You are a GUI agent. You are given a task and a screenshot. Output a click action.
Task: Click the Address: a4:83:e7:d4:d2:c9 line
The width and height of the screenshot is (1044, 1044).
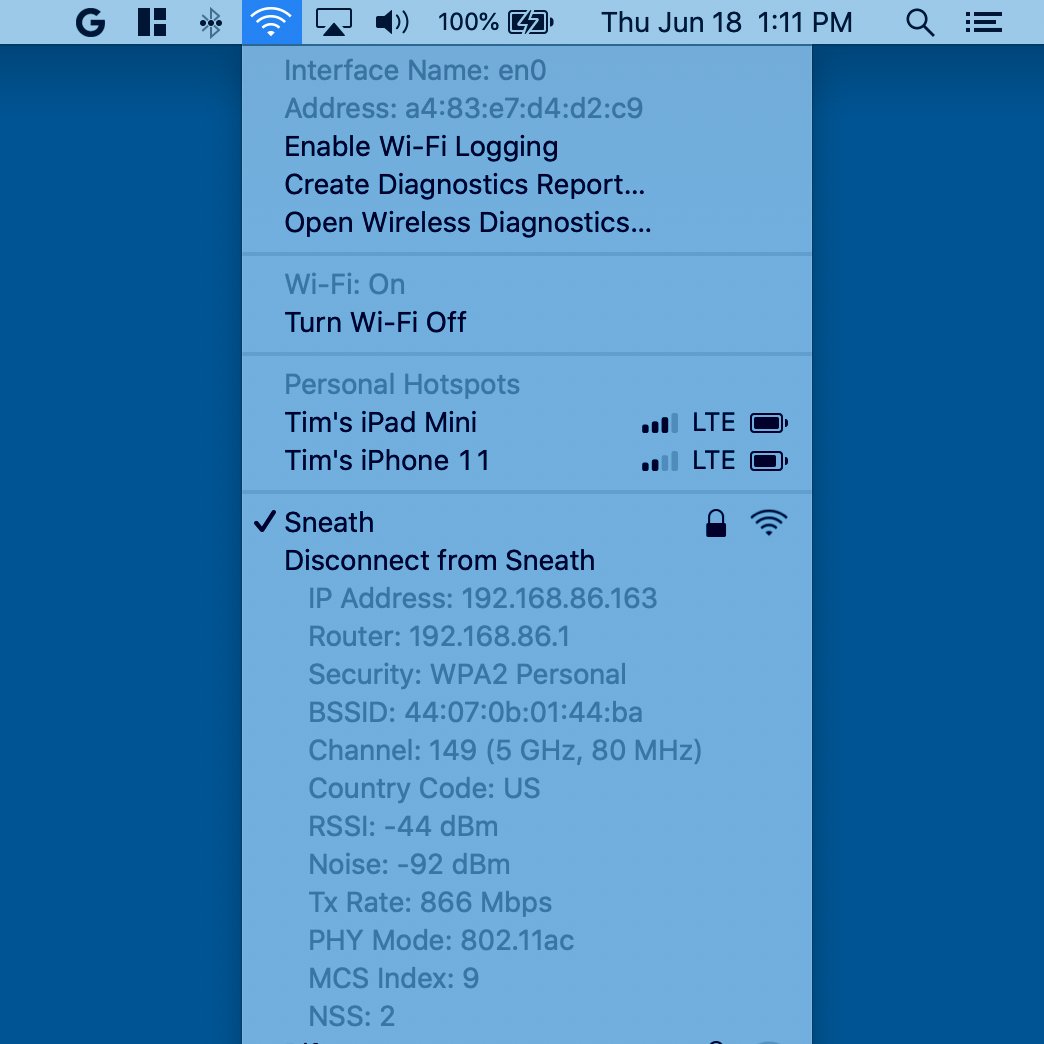coord(463,109)
